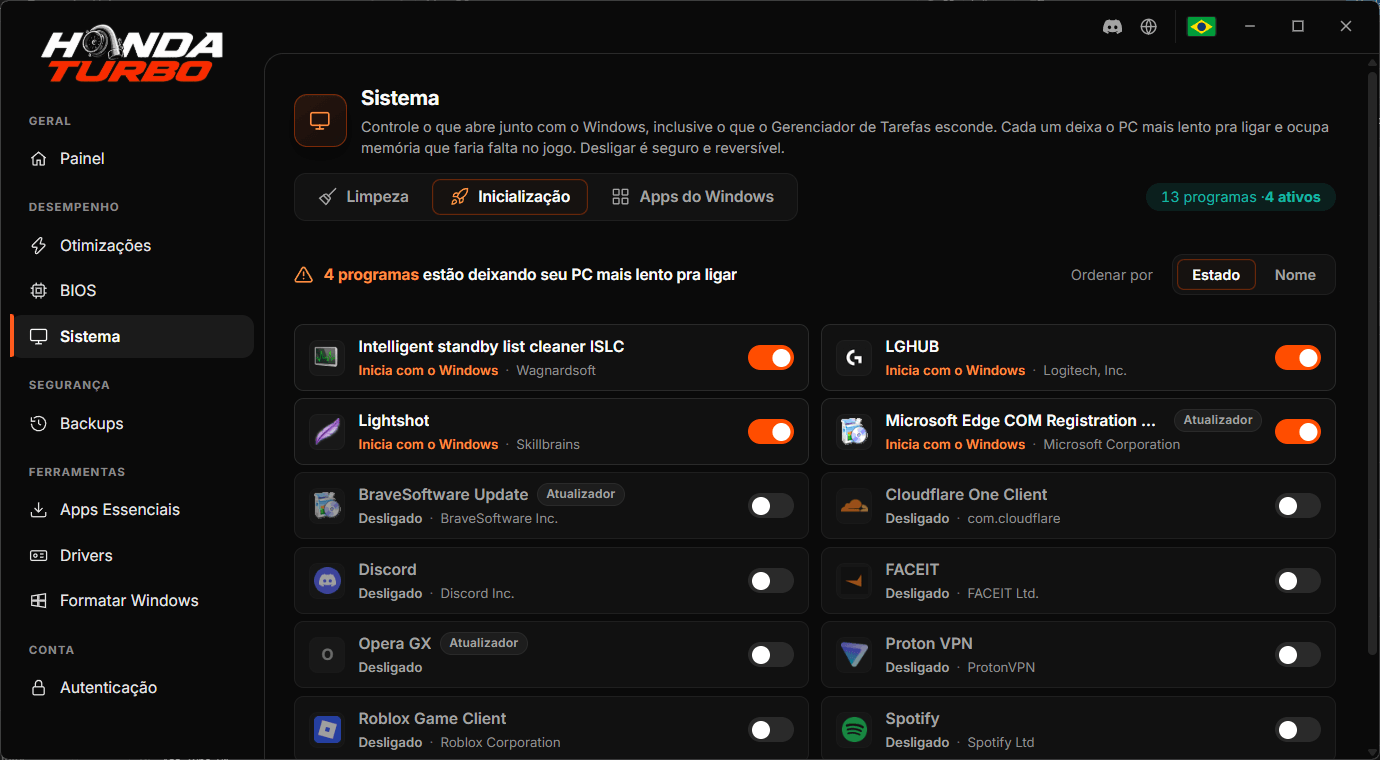Turn off Microsoft Edge COM Registration toggle
Image resolution: width=1380 pixels, height=760 pixels.
tap(1298, 431)
